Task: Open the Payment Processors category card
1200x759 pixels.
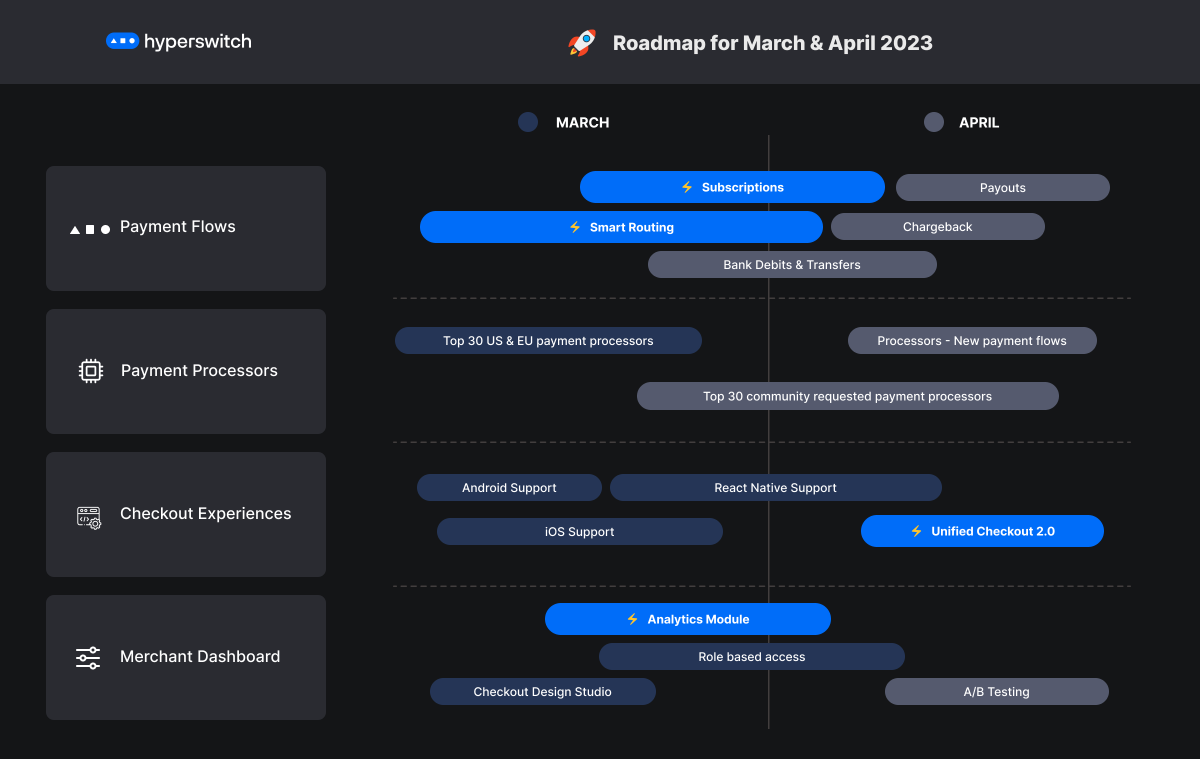Action: pos(186,371)
